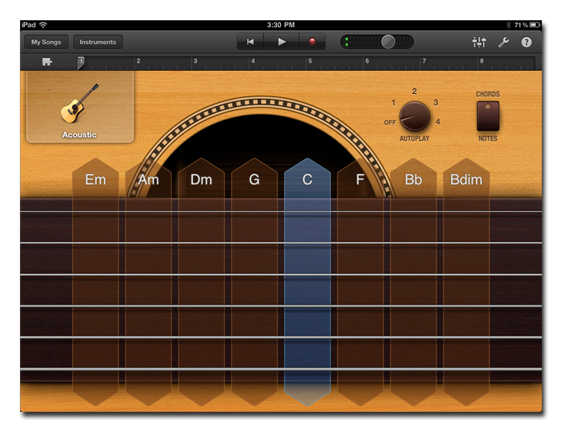This screenshot has width=562, height=432.
Task: Tap the song sections puzzle icon
Action: tap(47, 62)
